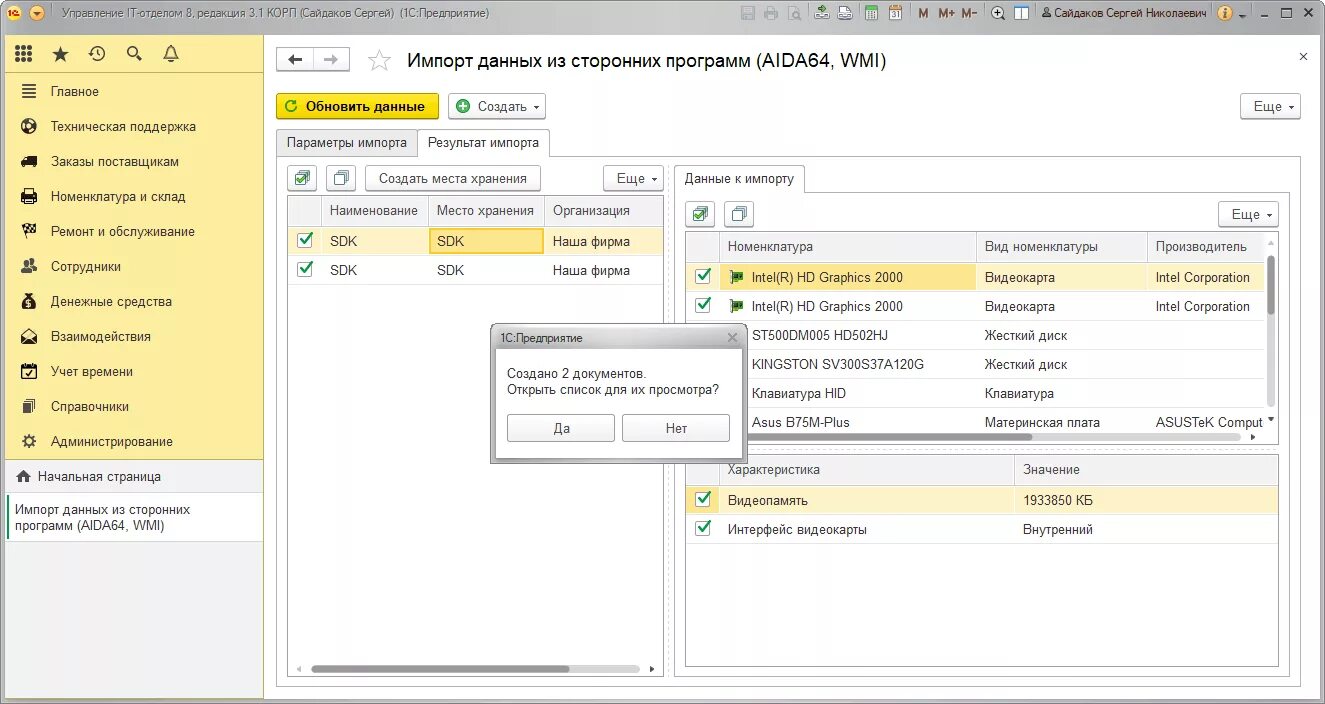Switch to Результат импорта tab
1325x704 pixels.
click(x=483, y=143)
